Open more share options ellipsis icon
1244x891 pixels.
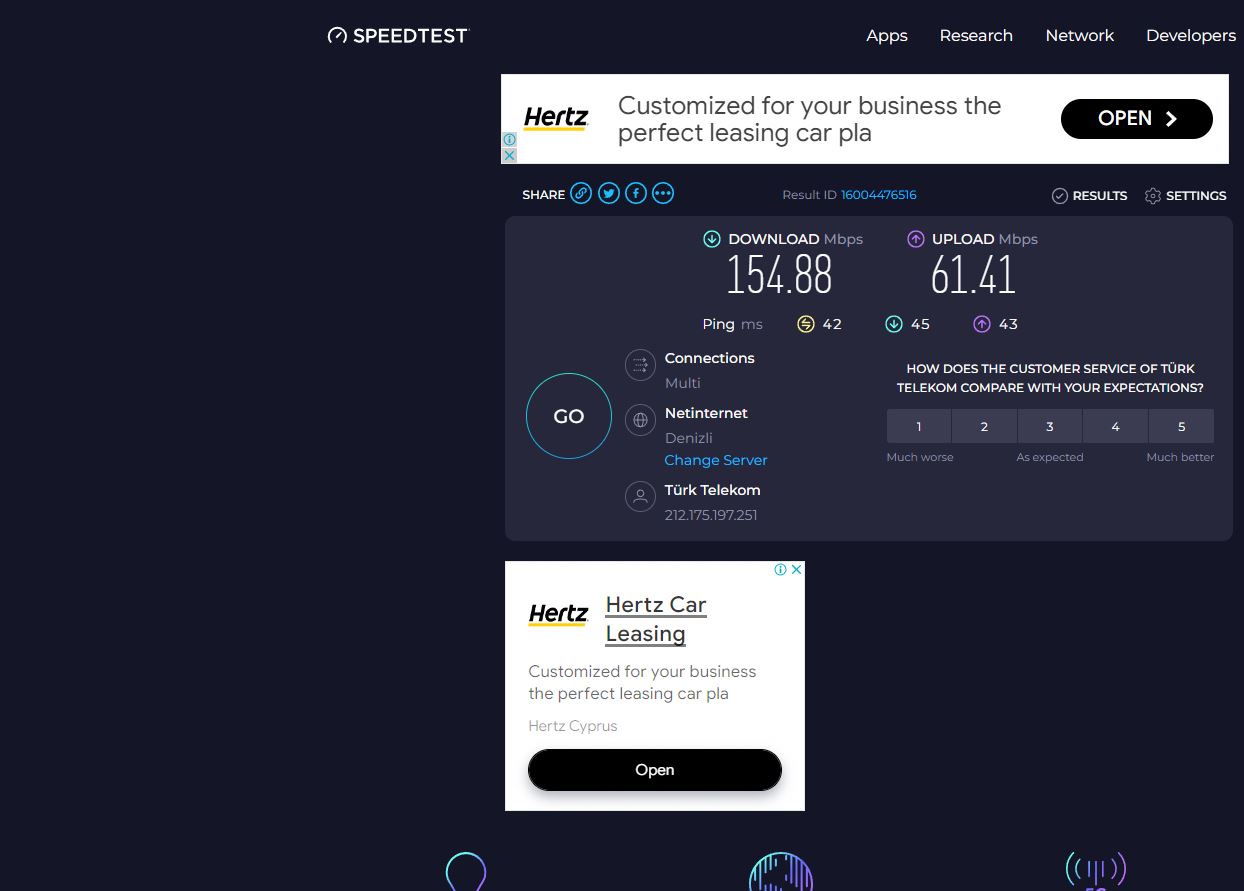(x=663, y=194)
